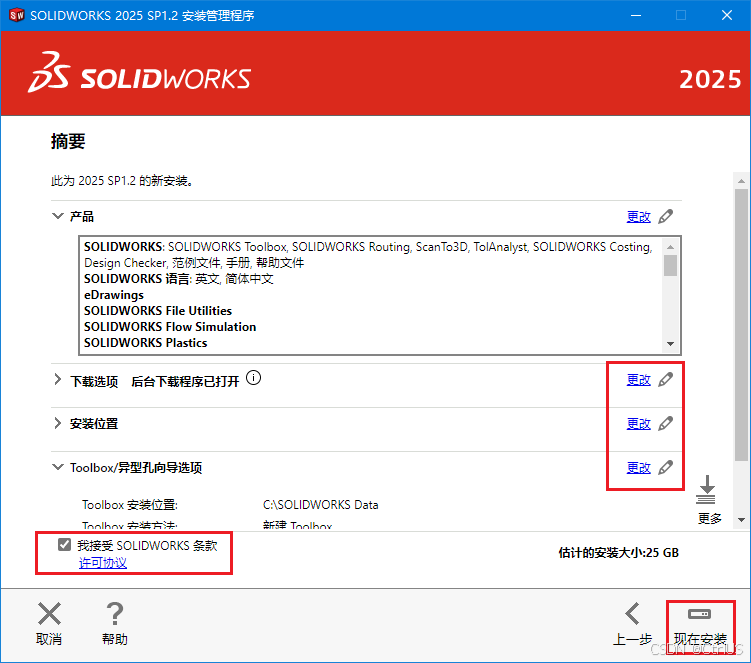Image resolution: width=751 pixels, height=663 pixels.
Task: Select SOLIDWORKS Plastics in list
Action: click(146, 343)
